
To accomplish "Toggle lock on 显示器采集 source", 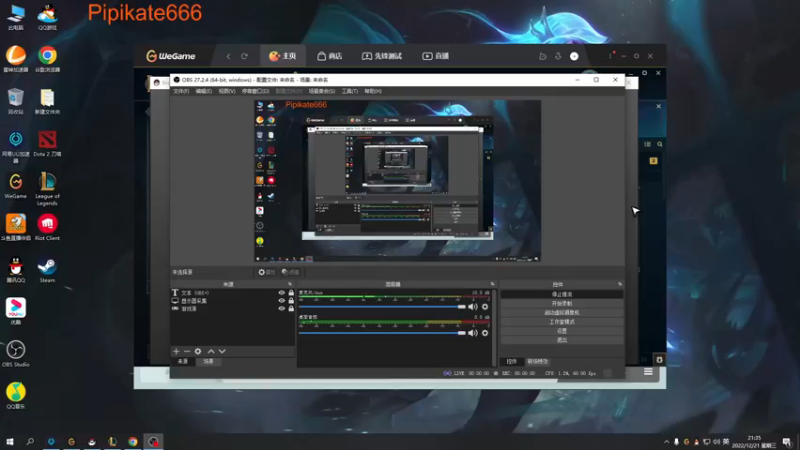I will (291, 301).
